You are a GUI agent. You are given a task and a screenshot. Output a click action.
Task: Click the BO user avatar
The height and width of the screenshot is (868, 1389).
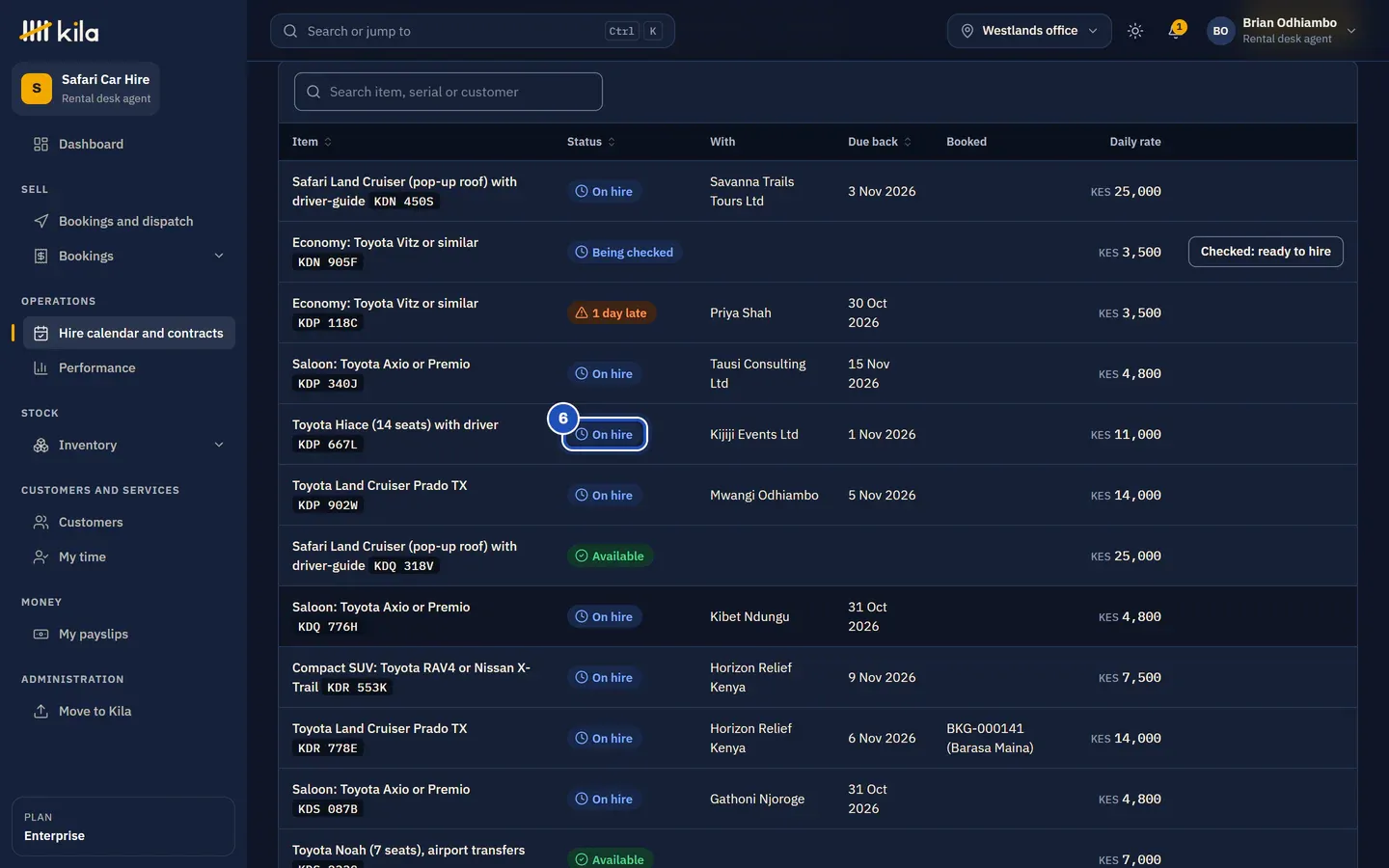click(1220, 31)
